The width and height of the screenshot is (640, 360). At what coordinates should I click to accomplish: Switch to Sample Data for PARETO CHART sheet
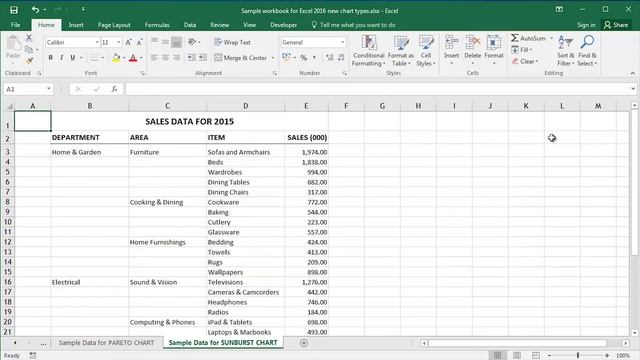[x=106, y=343]
